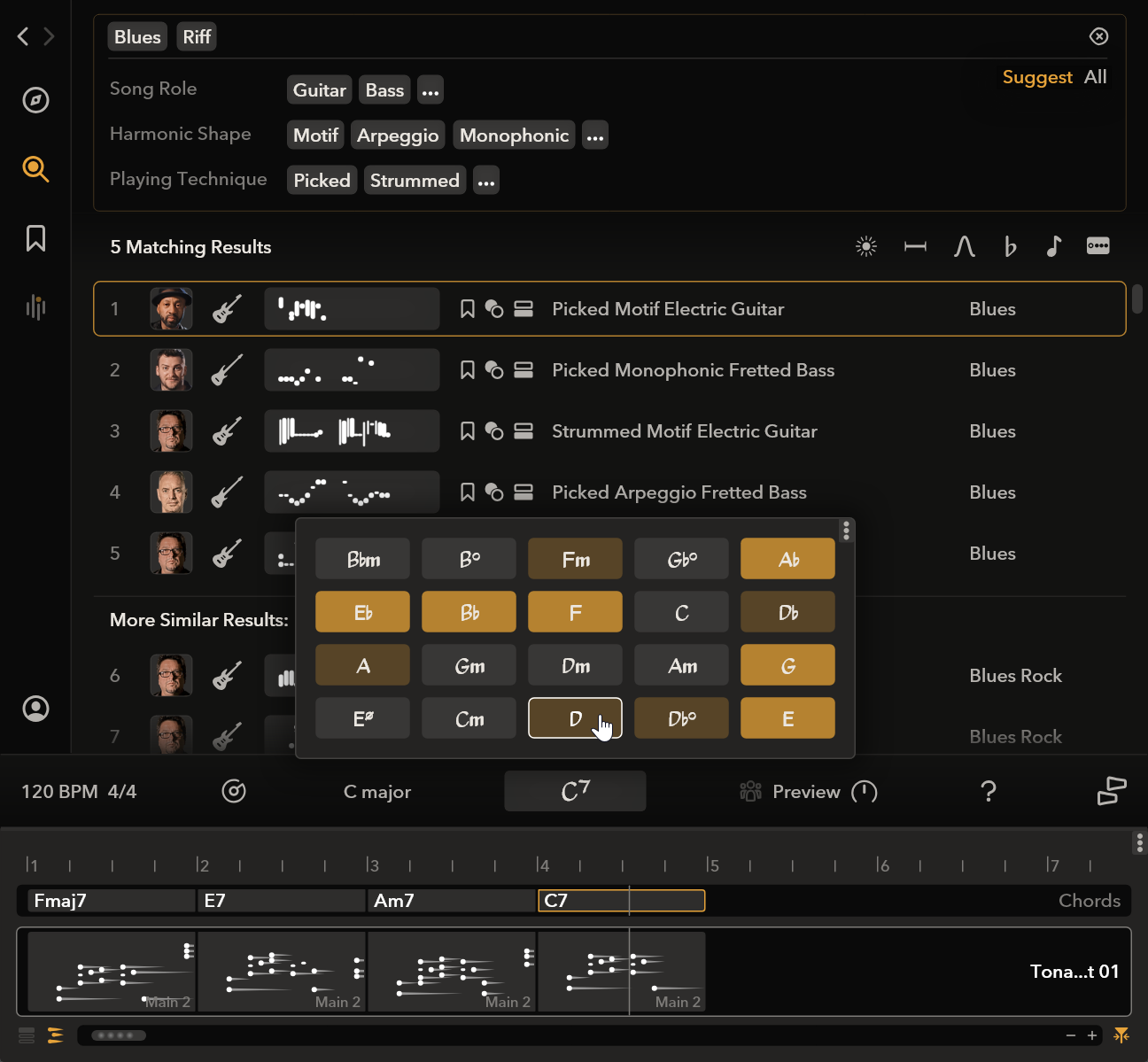Image resolution: width=1148 pixels, height=1062 pixels.
Task: Switch to Suggest tag mode
Action: [x=1036, y=77]
